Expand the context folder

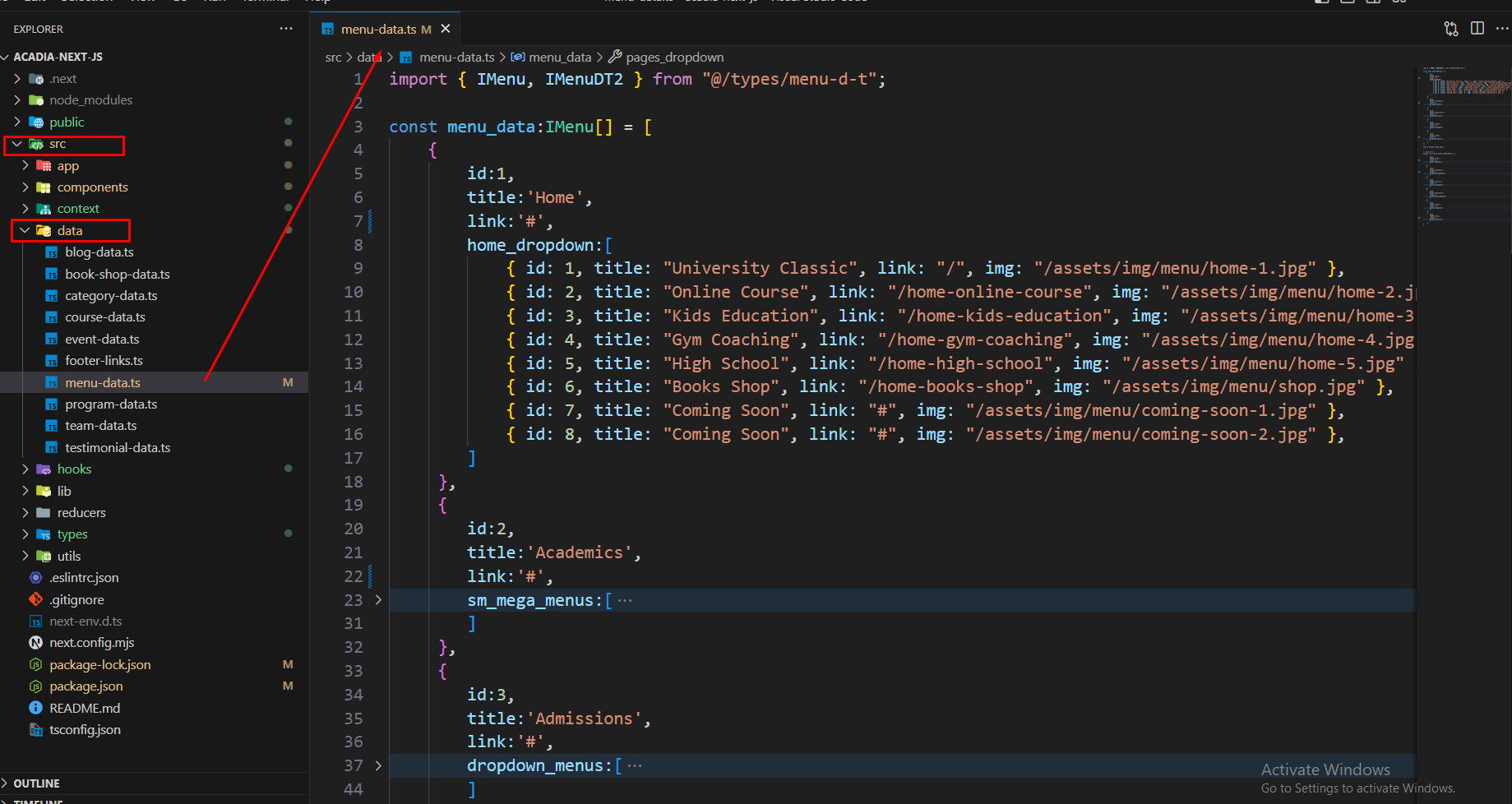point(25,209)
